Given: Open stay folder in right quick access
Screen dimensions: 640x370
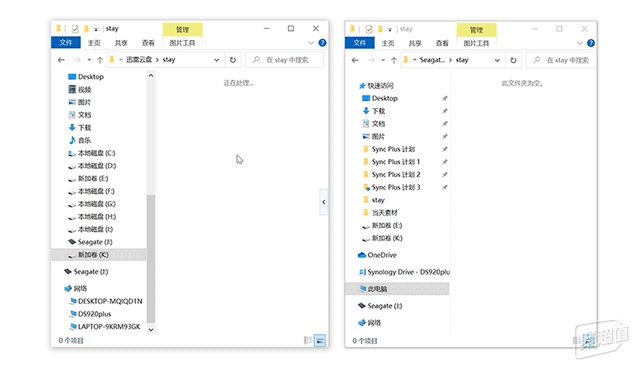Looking at the screenshot, I should pos(373,200).
